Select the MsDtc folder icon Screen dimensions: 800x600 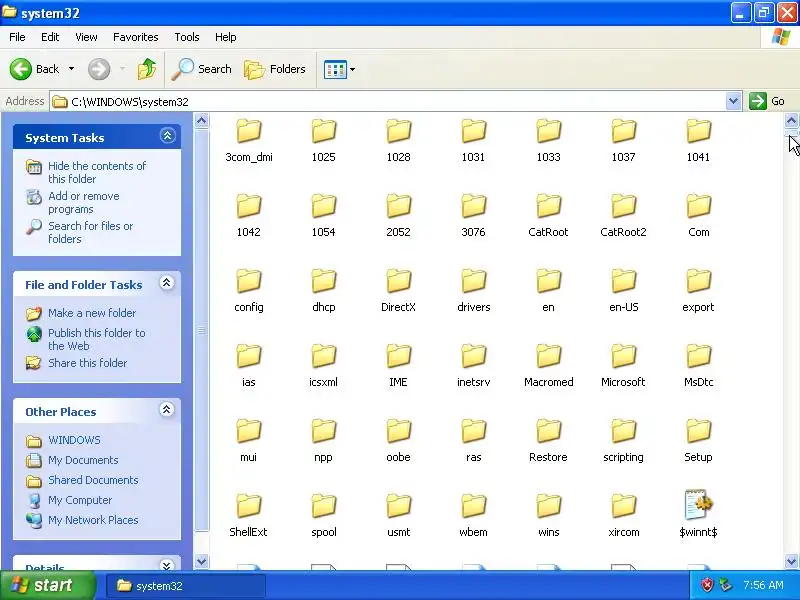tap(698, 356)
